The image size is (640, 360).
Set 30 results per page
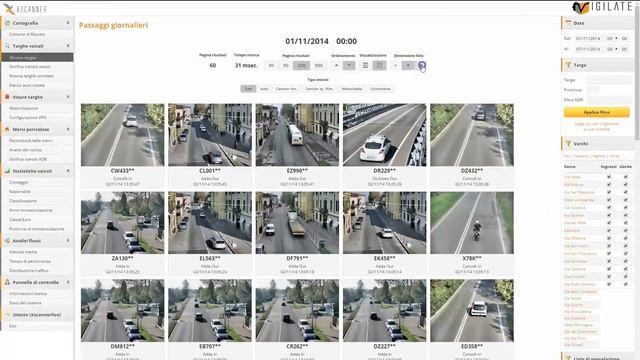tap(271, 65)
